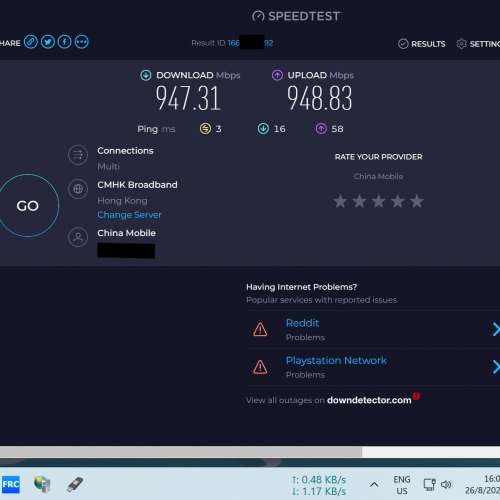The width and height of the screenshot is (500, 500).
Task: Click the upload latency icon
Action: (x=321, y=128)
